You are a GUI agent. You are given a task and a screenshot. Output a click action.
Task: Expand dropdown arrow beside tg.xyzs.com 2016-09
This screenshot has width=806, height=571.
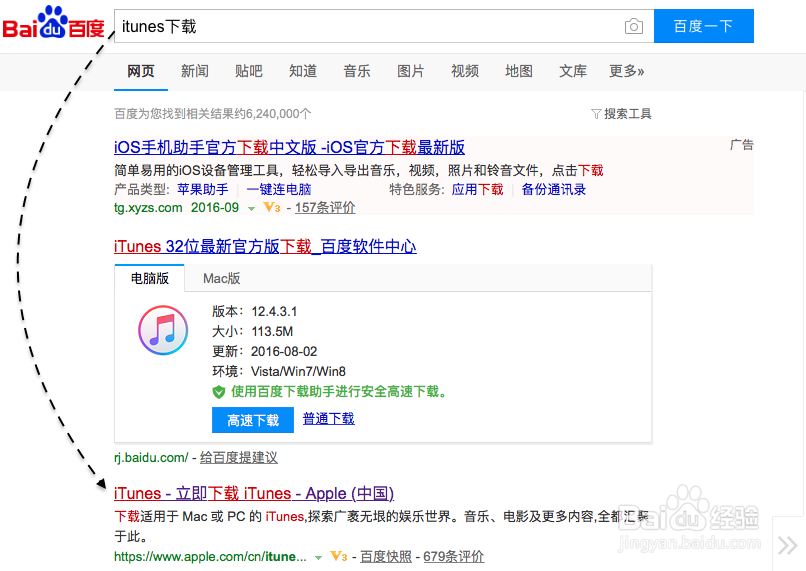(251, 209)
